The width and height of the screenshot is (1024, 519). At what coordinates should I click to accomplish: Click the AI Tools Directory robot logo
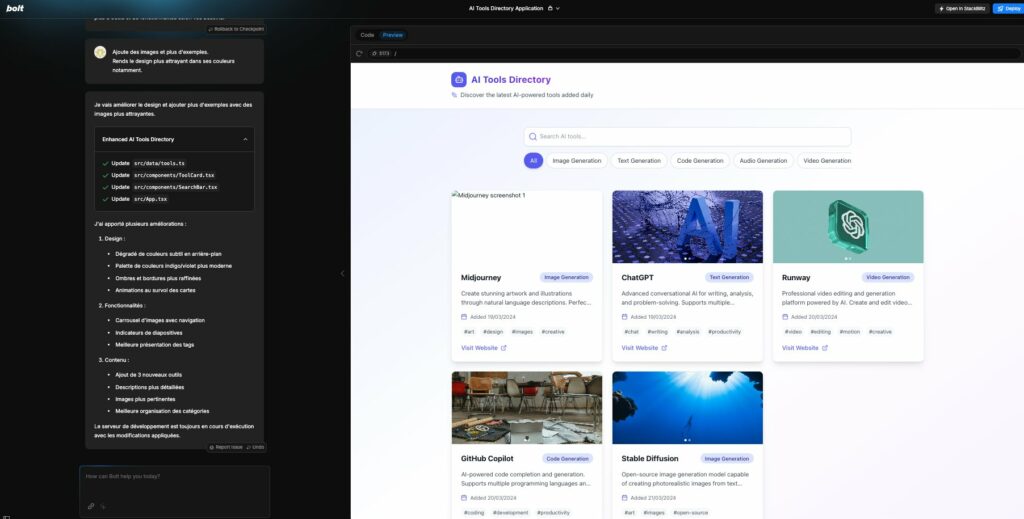tap(459, 80)
